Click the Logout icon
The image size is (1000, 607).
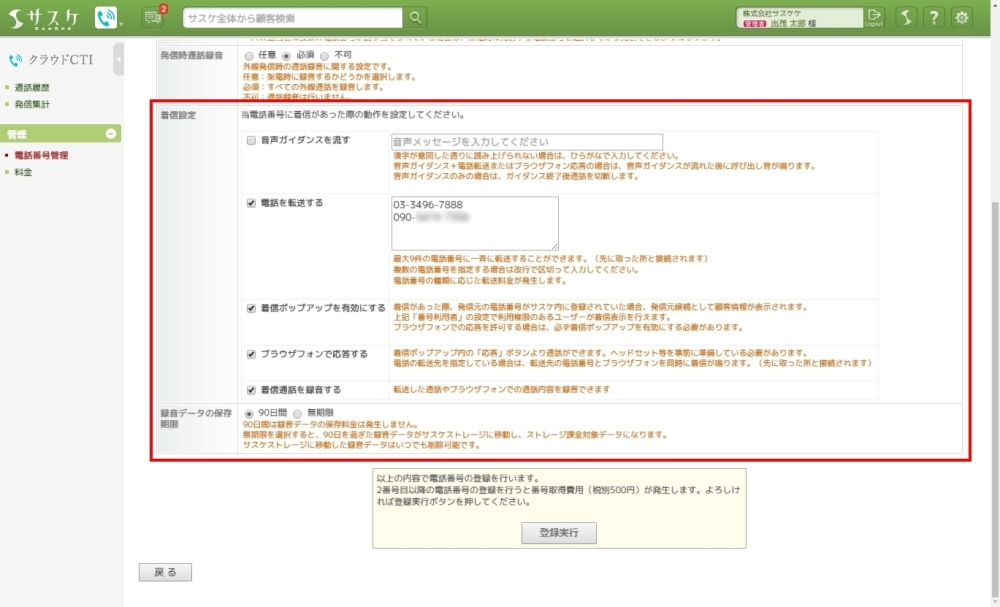875,17
